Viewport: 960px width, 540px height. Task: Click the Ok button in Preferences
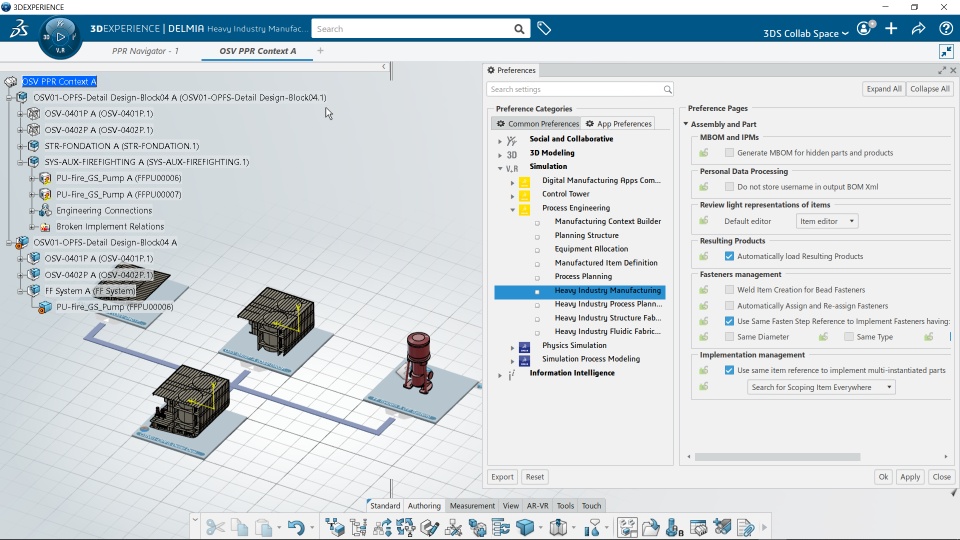[883, 477]
